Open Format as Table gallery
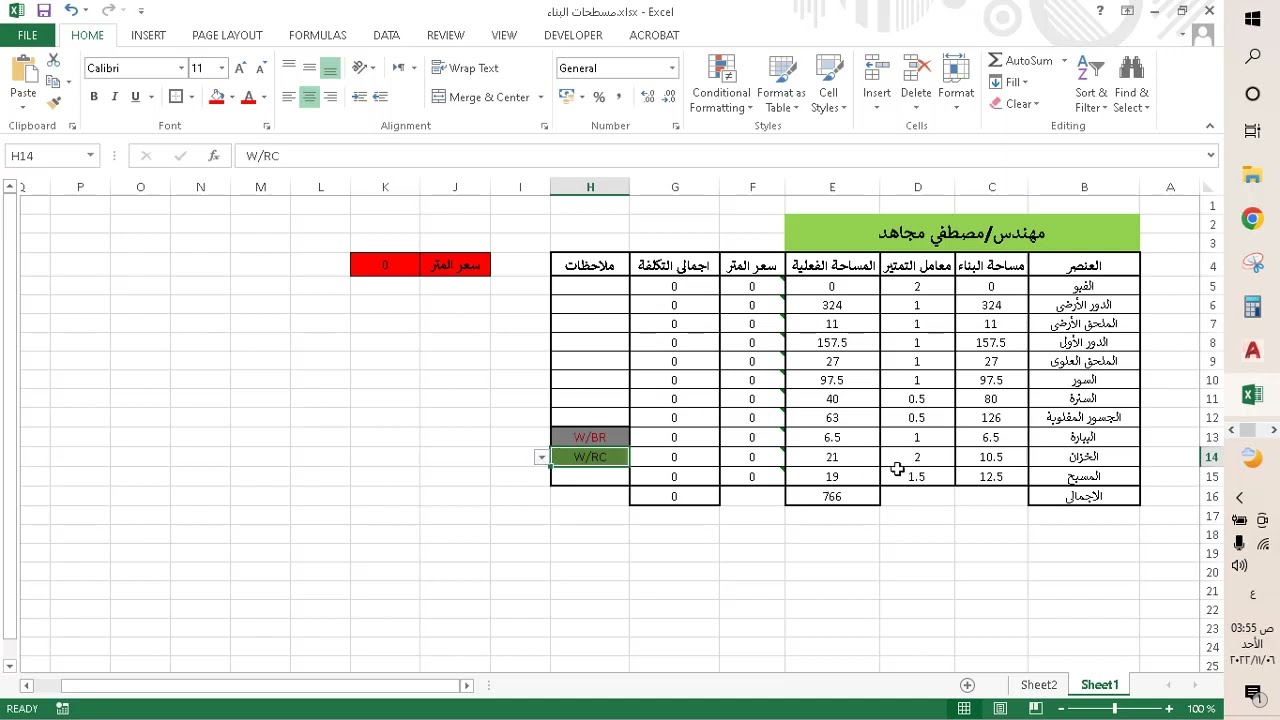This screenshot has height=720, width=1280. coord(781,84)
